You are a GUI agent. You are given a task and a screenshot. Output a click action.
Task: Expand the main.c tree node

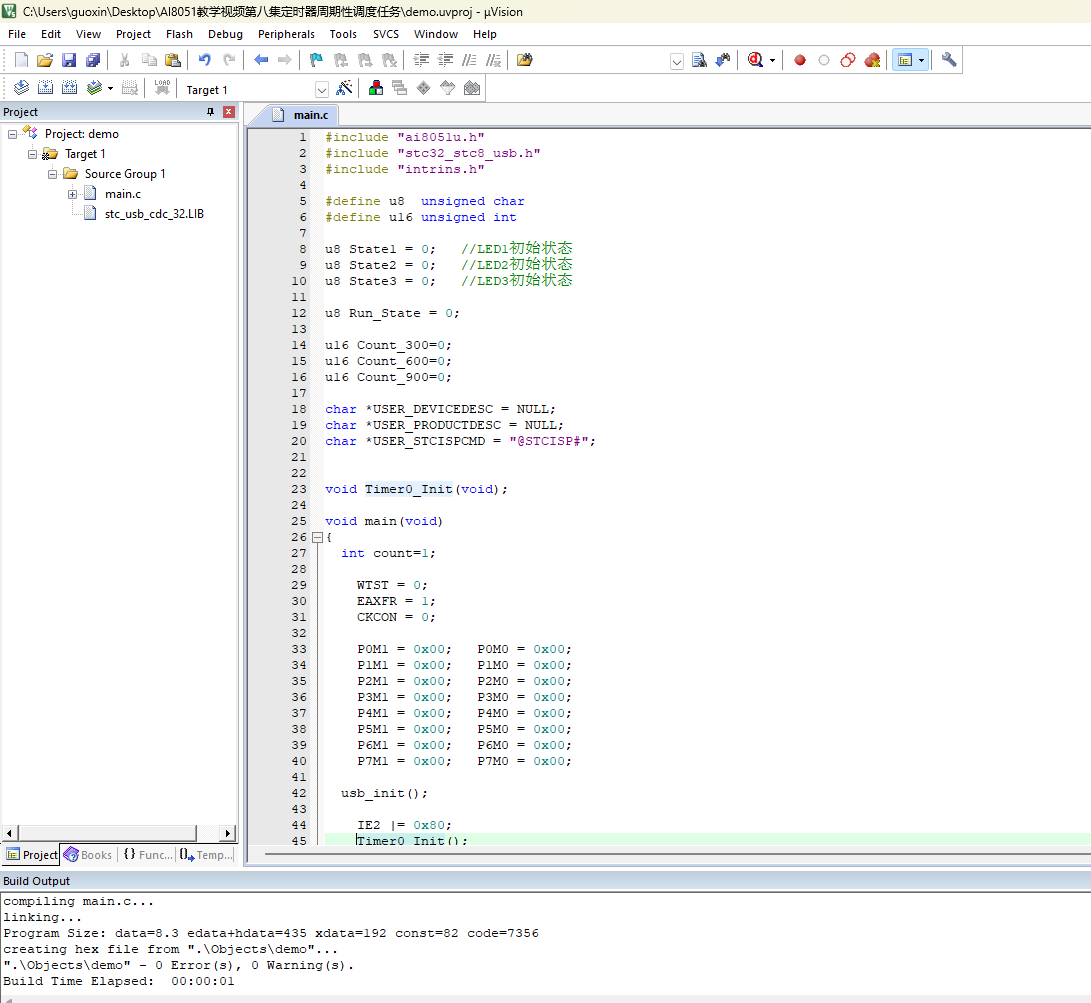click(72, 194)
